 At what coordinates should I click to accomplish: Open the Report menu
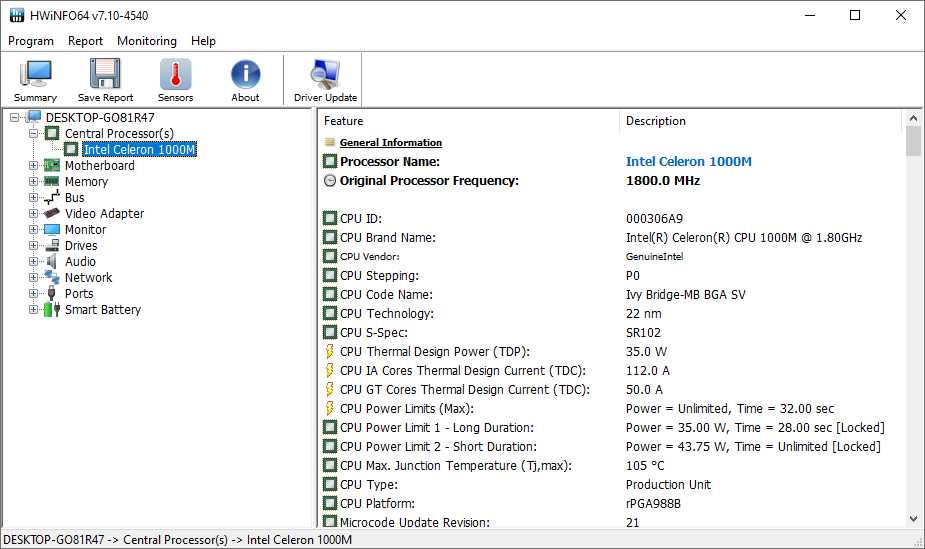(x=85, y=41)
